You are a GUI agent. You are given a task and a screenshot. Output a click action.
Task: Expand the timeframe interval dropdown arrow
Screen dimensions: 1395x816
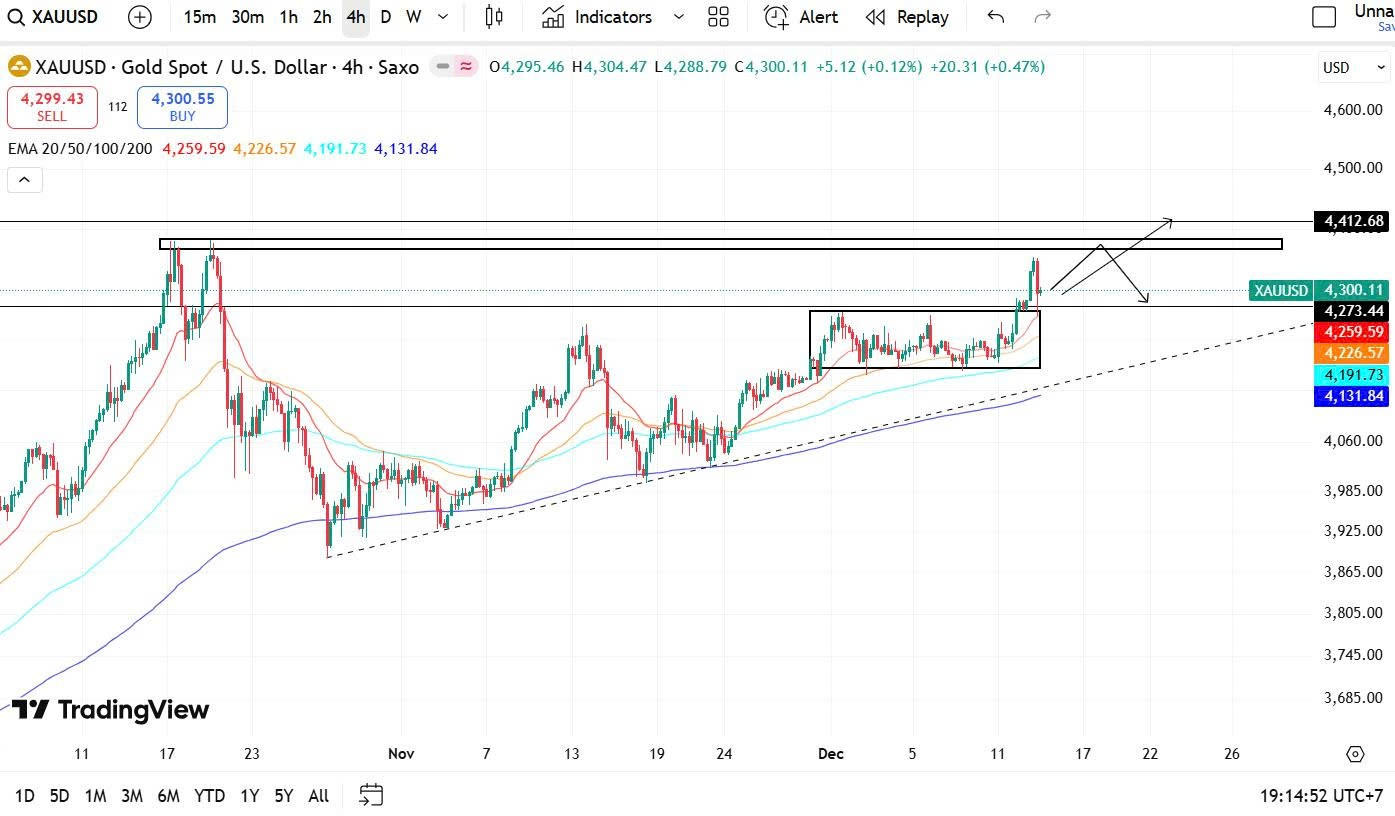point(443,17)
